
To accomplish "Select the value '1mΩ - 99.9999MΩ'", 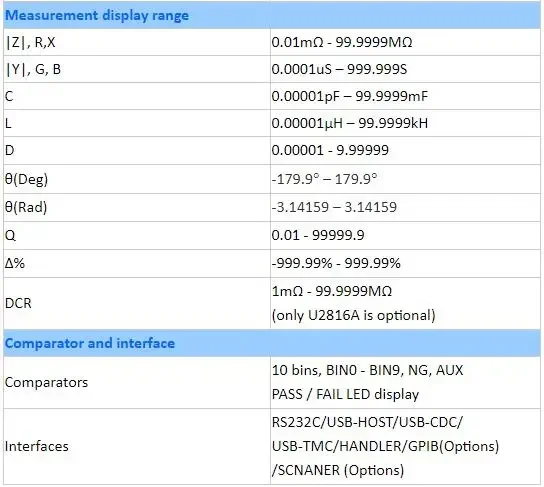I will pyautogui.click(x=332, y=291).
